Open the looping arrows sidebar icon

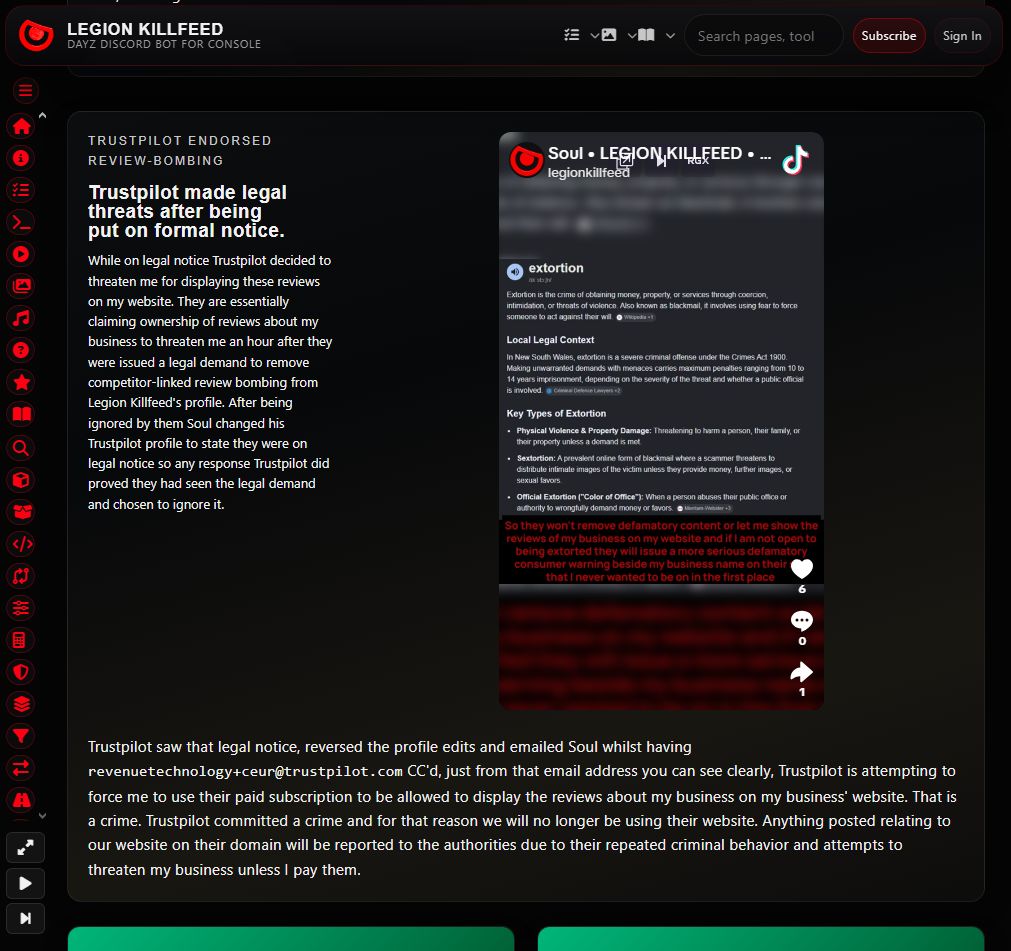21,576
